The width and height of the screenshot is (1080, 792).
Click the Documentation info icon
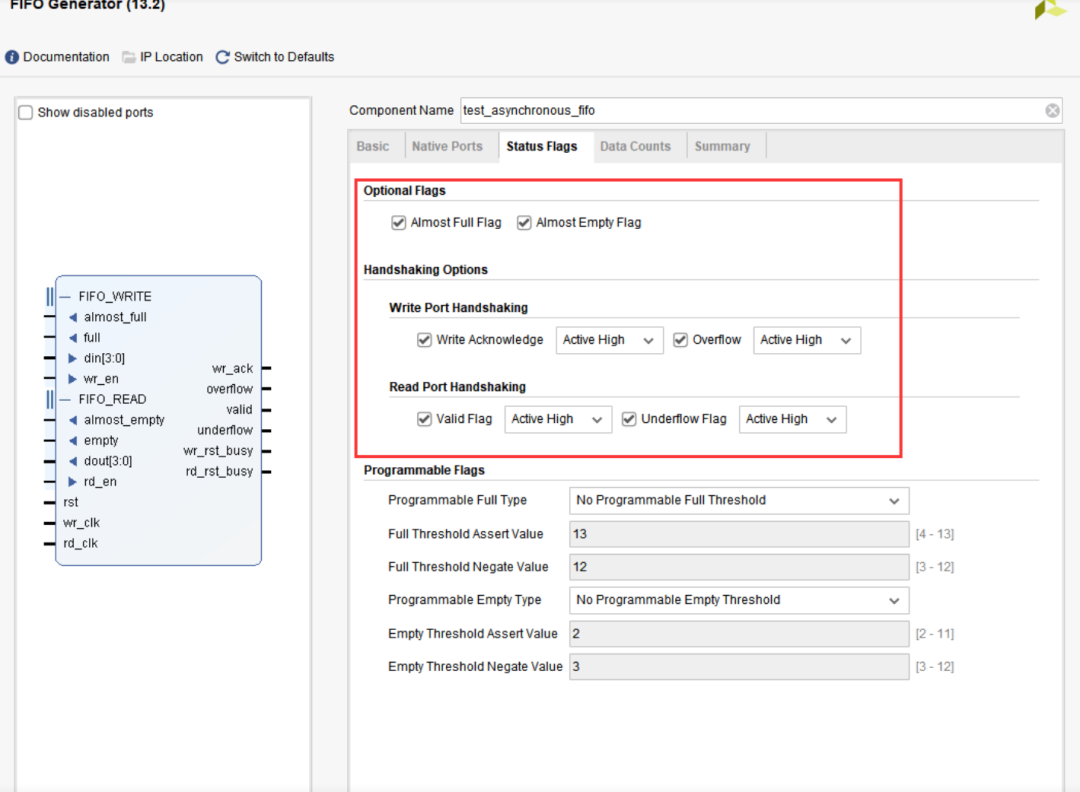click(12, 57)
